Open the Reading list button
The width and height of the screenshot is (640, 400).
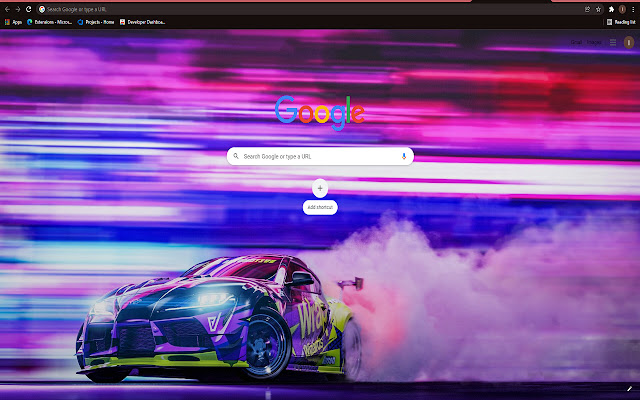click(x=621, y=22)
